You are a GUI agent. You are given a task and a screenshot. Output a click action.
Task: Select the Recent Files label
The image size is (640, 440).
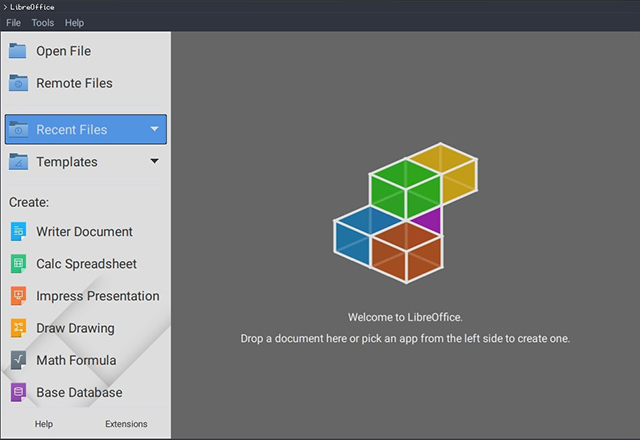click(x=72, y=129)
